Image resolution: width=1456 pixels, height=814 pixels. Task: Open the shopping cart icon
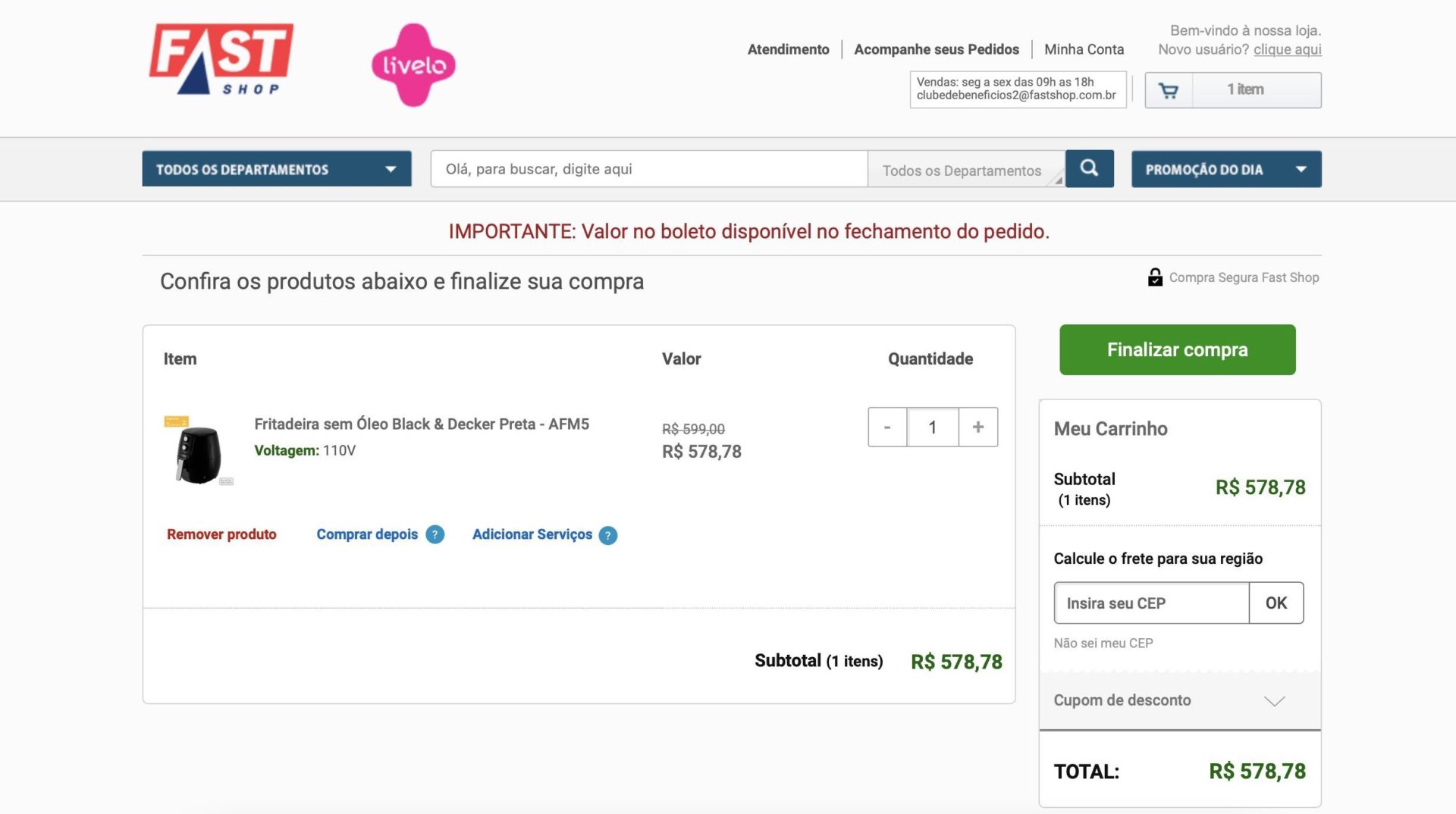pos(1169,90)
